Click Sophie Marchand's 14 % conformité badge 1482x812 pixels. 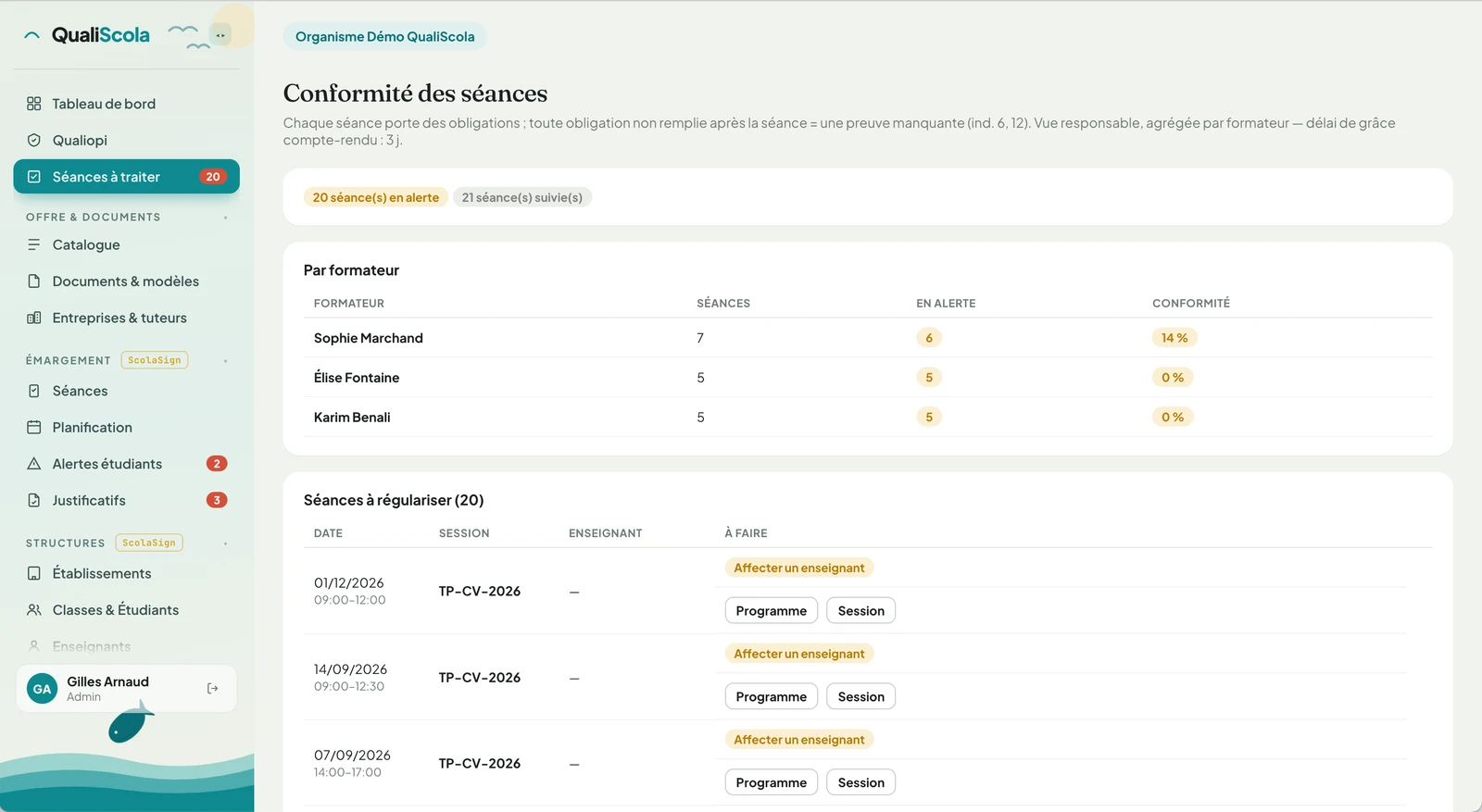click(x=1174, y=338)
